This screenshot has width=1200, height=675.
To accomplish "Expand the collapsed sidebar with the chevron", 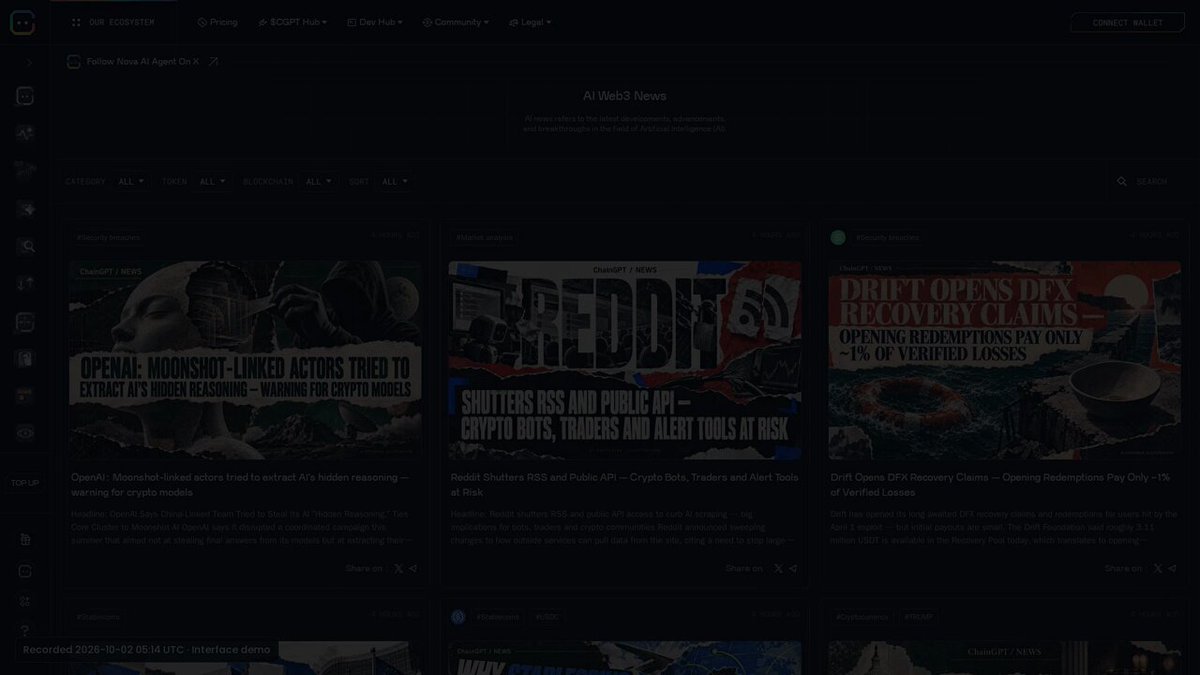I will click(29, 62).
